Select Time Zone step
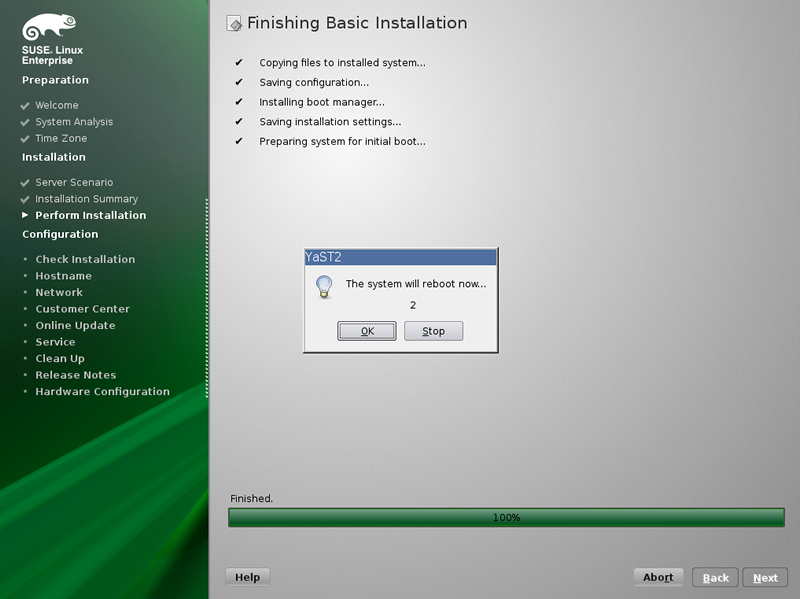The image size is (800, 599). 61,138
